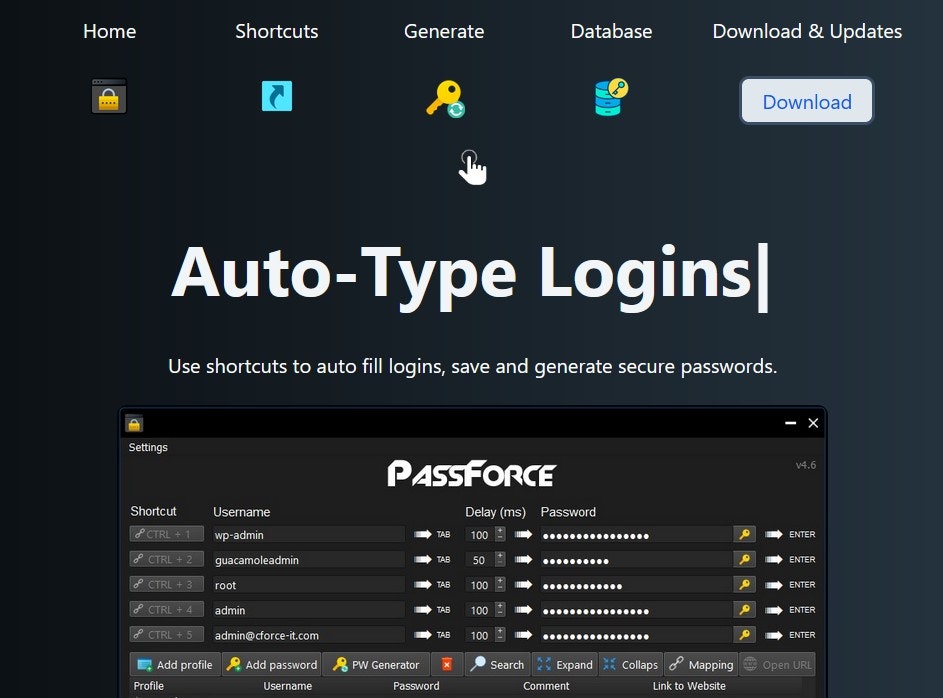This screenshot has height=698, width=943.
Task: Click the CTRL + 1 shortcut button
Action: tap(167, 534)
